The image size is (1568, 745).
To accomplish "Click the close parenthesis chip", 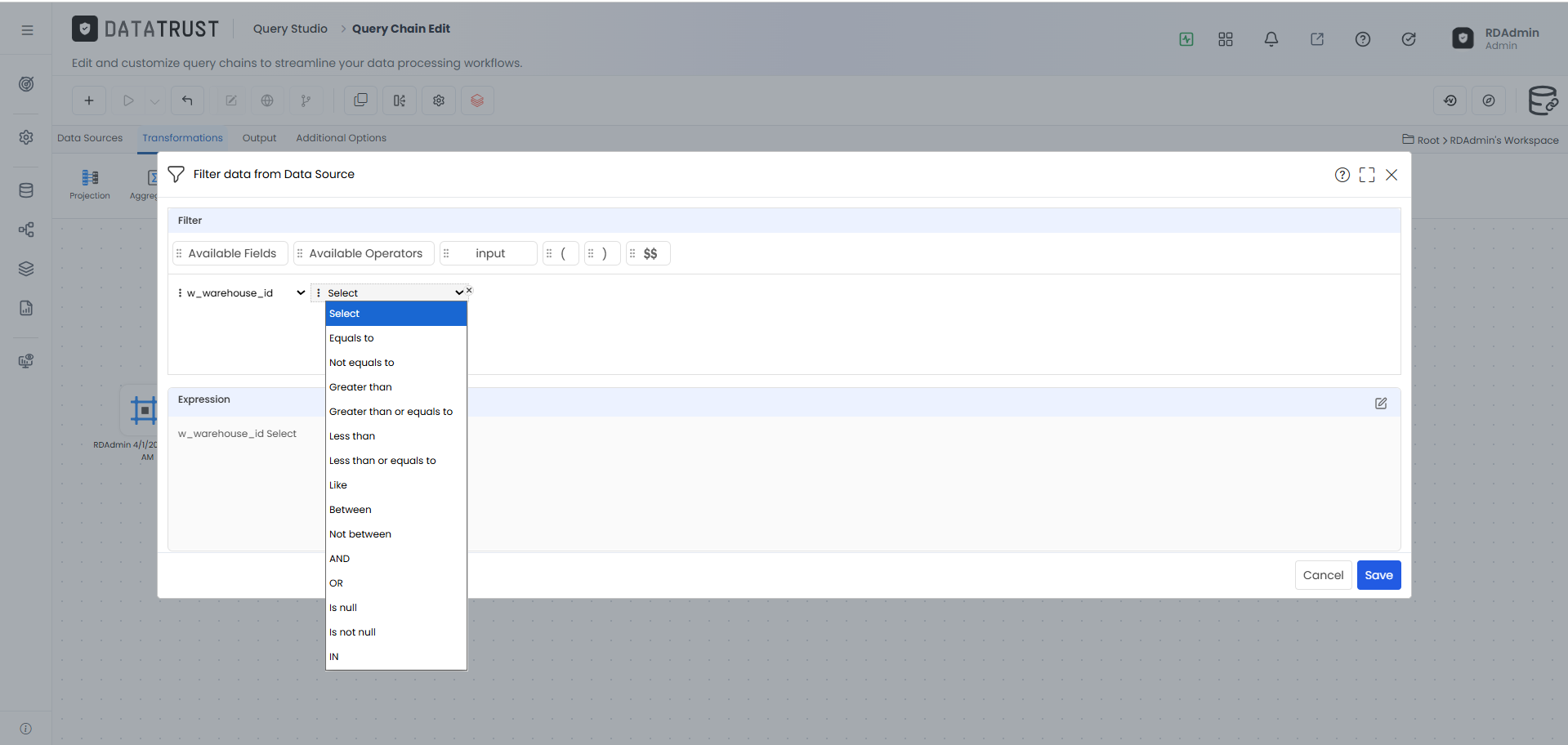I will 603,253.
